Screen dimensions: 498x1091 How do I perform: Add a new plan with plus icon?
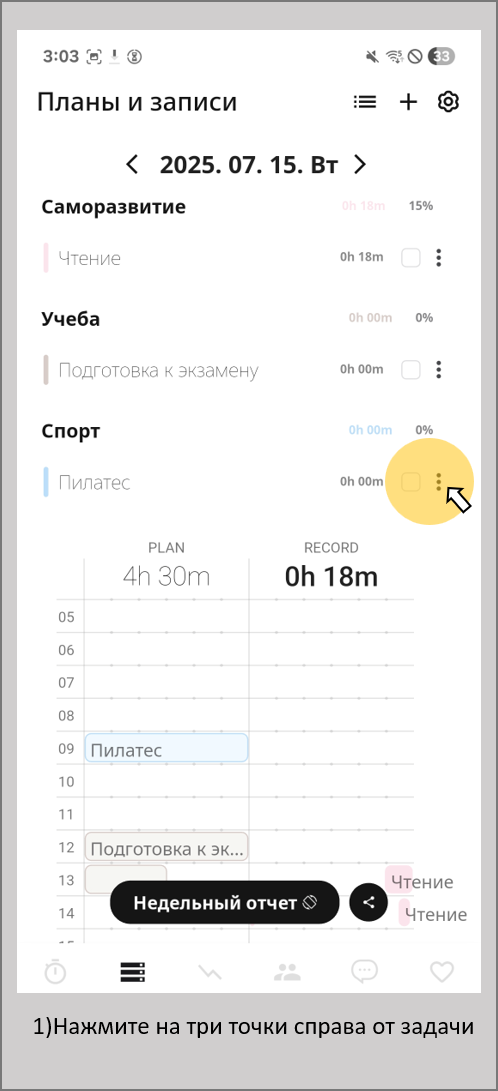click(x=408, y=102)
